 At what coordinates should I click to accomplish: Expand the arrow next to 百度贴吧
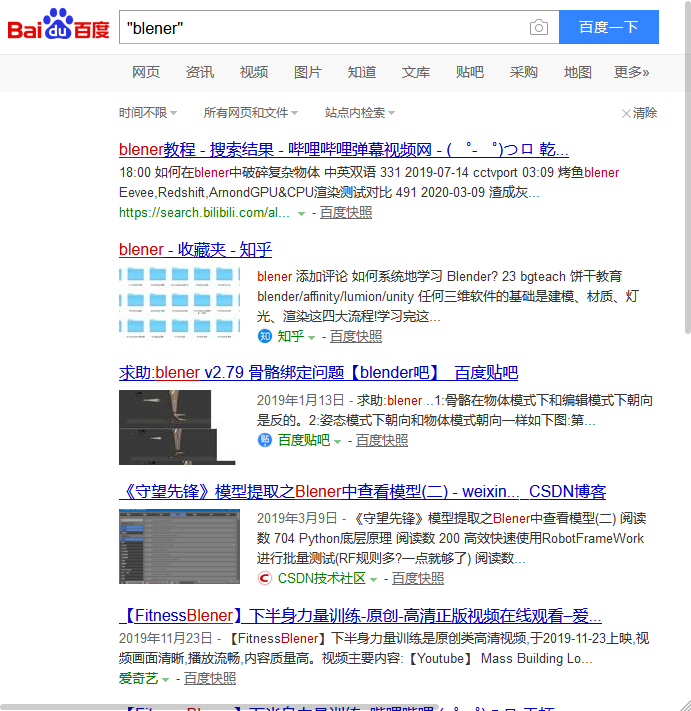coord(337,441)
